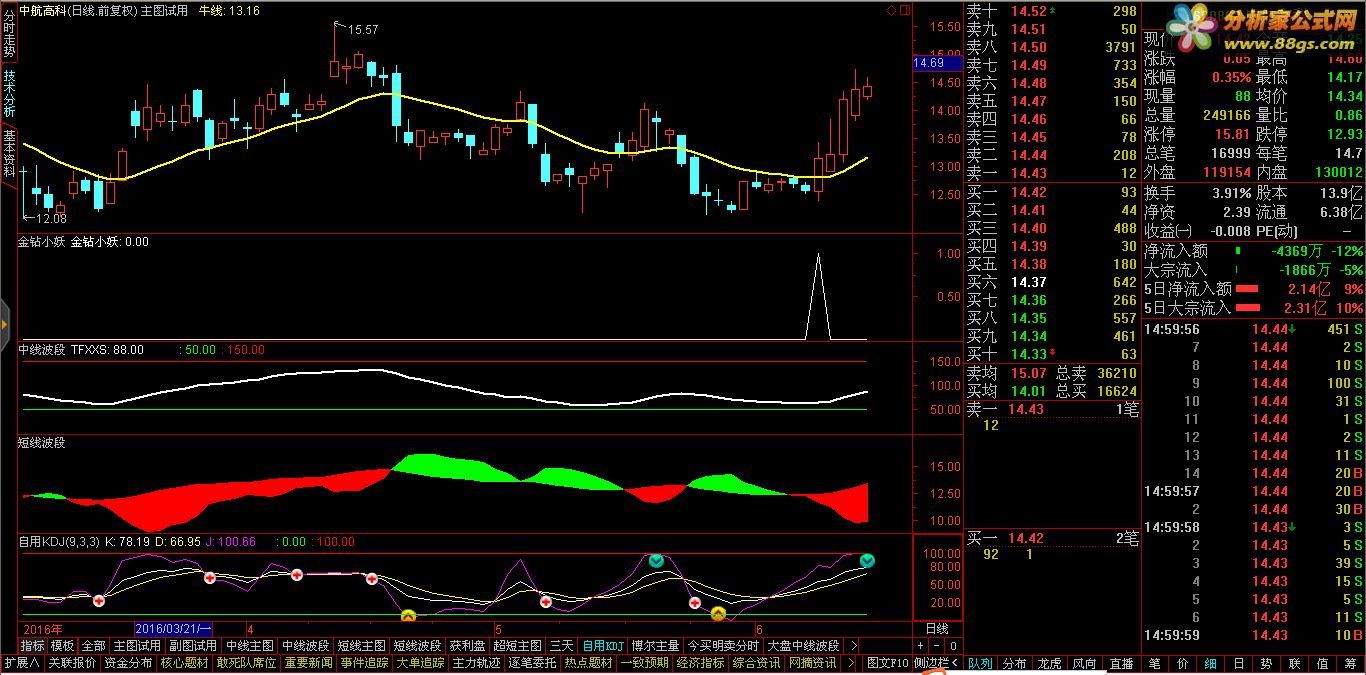Screen dimensions: 1366x675
Task: Click the yellow up-arrow KDJ marker in April
Action: point(407,615)
